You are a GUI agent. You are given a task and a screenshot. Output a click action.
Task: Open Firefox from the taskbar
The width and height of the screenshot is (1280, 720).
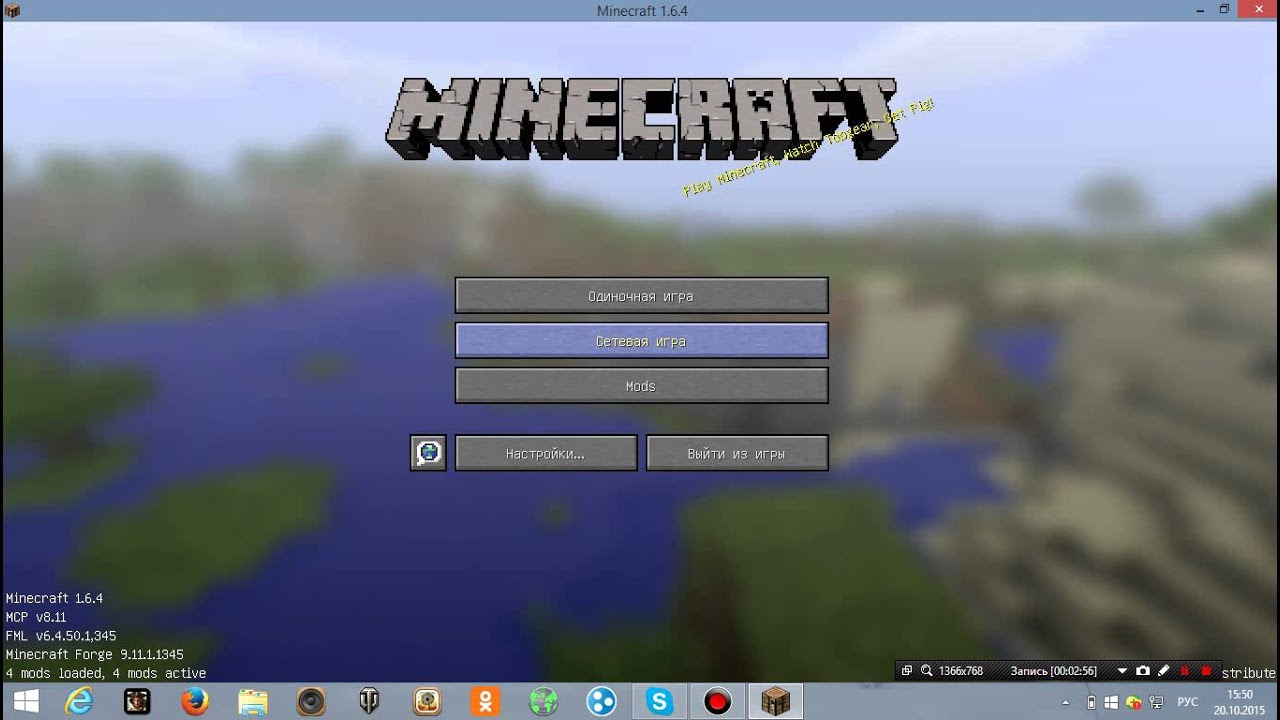tap(195, 701)
